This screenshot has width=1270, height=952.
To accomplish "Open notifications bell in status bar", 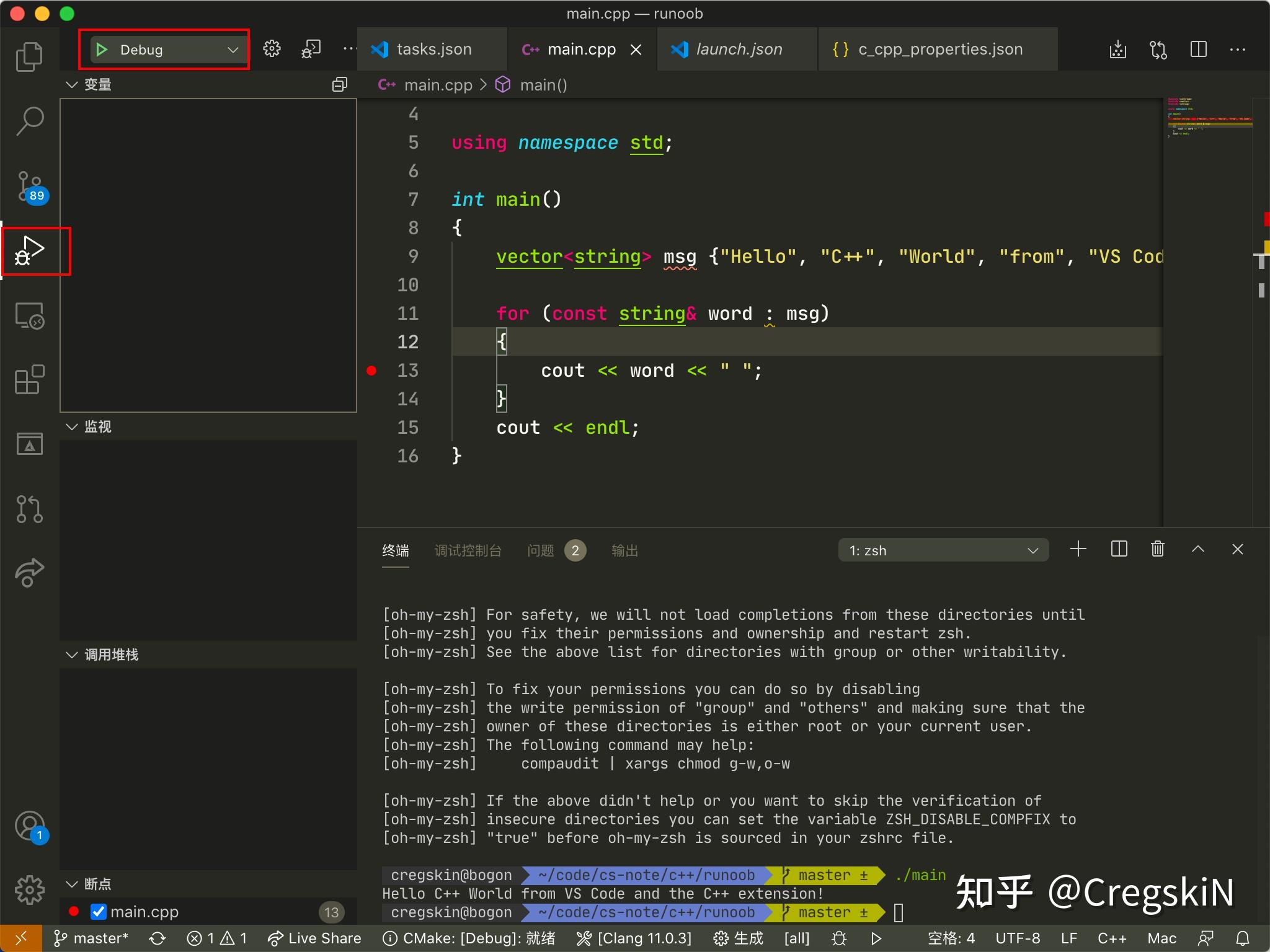I will 1241,938.
